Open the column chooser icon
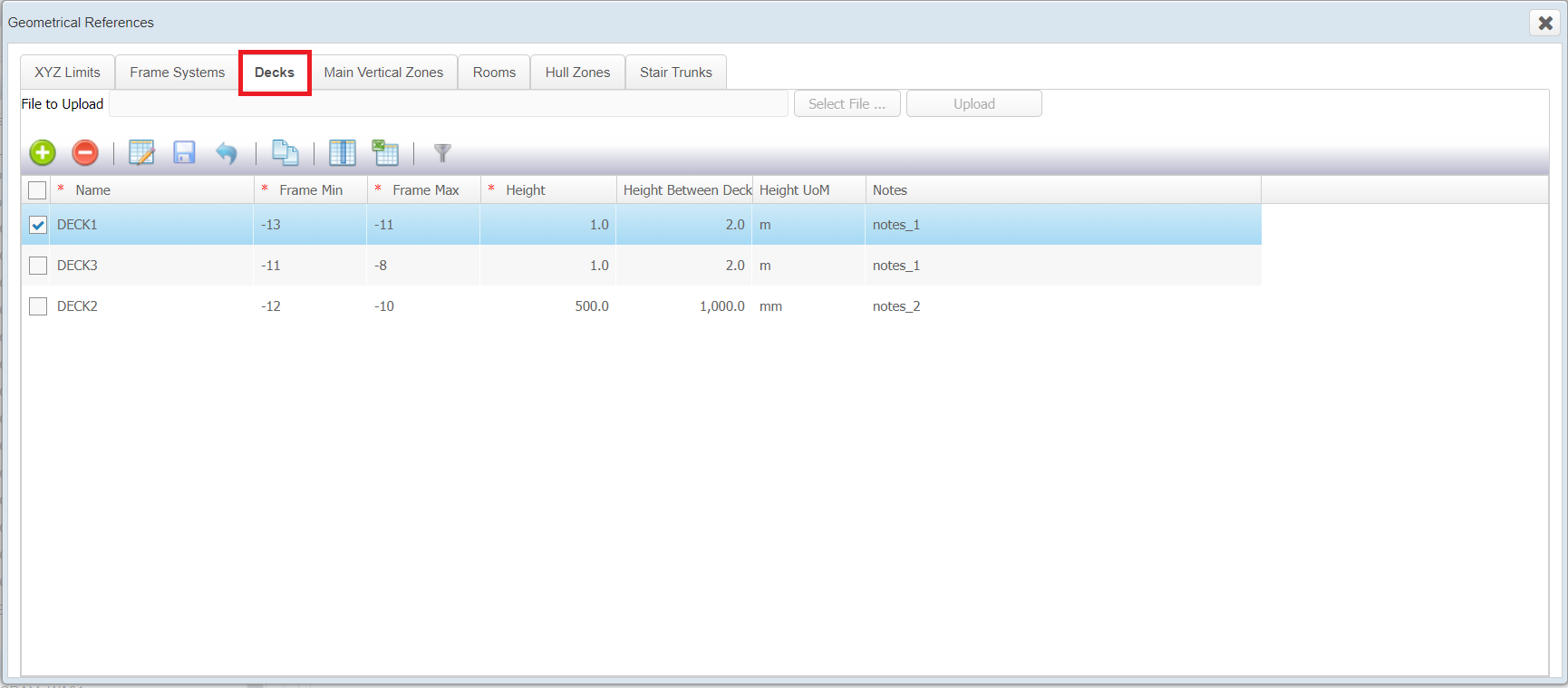The image size is (1568, 688). [343, 152]
